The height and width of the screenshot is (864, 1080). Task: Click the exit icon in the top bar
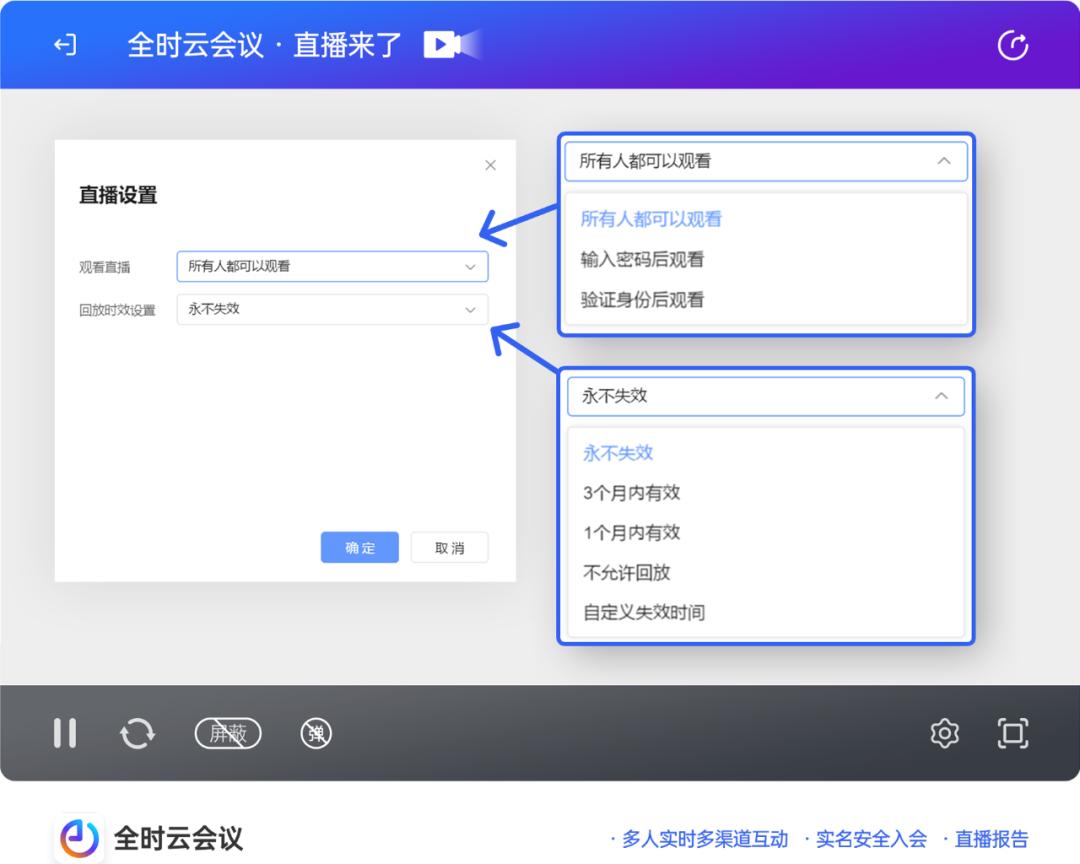click(x=64, y=45)
